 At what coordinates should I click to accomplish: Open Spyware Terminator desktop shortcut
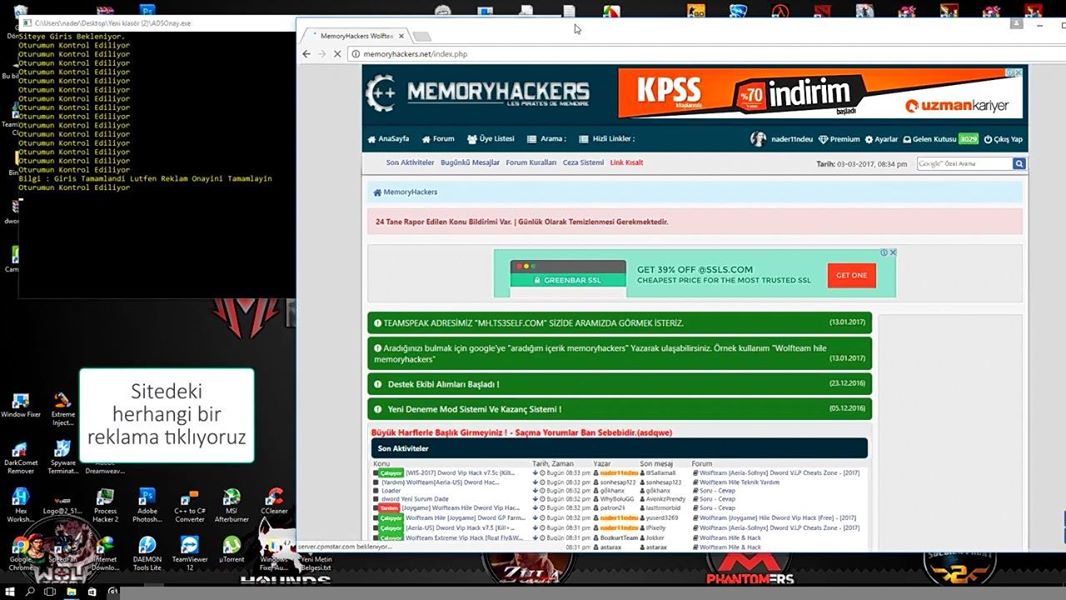point(63,457)
